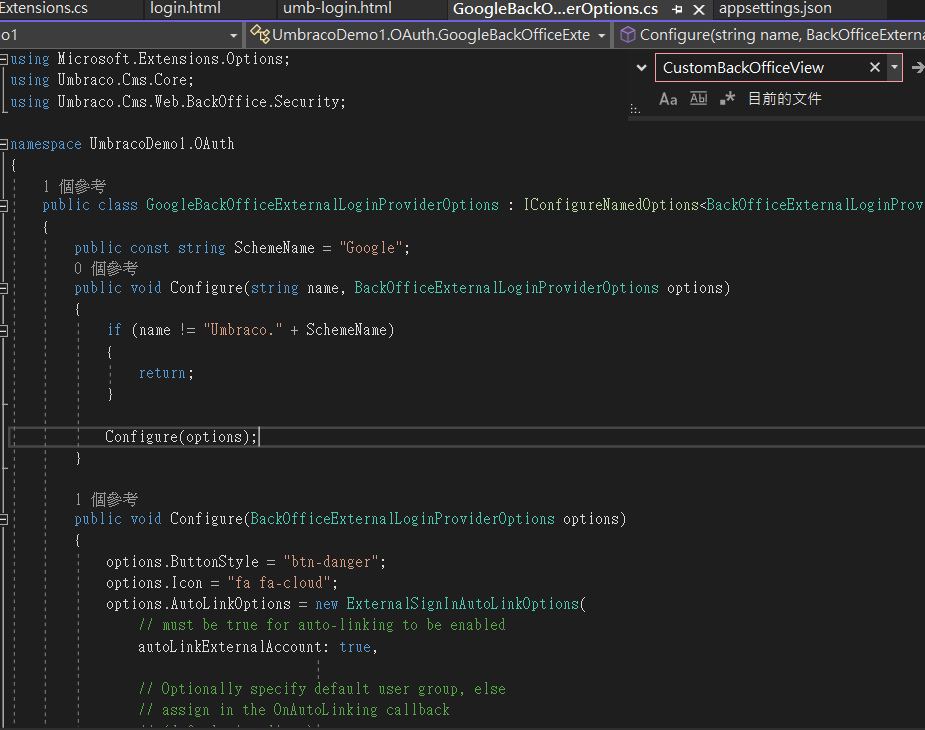Click method cube icon in members bar
Viewport: 925px width, 730px height.
[x=628, y=35]
